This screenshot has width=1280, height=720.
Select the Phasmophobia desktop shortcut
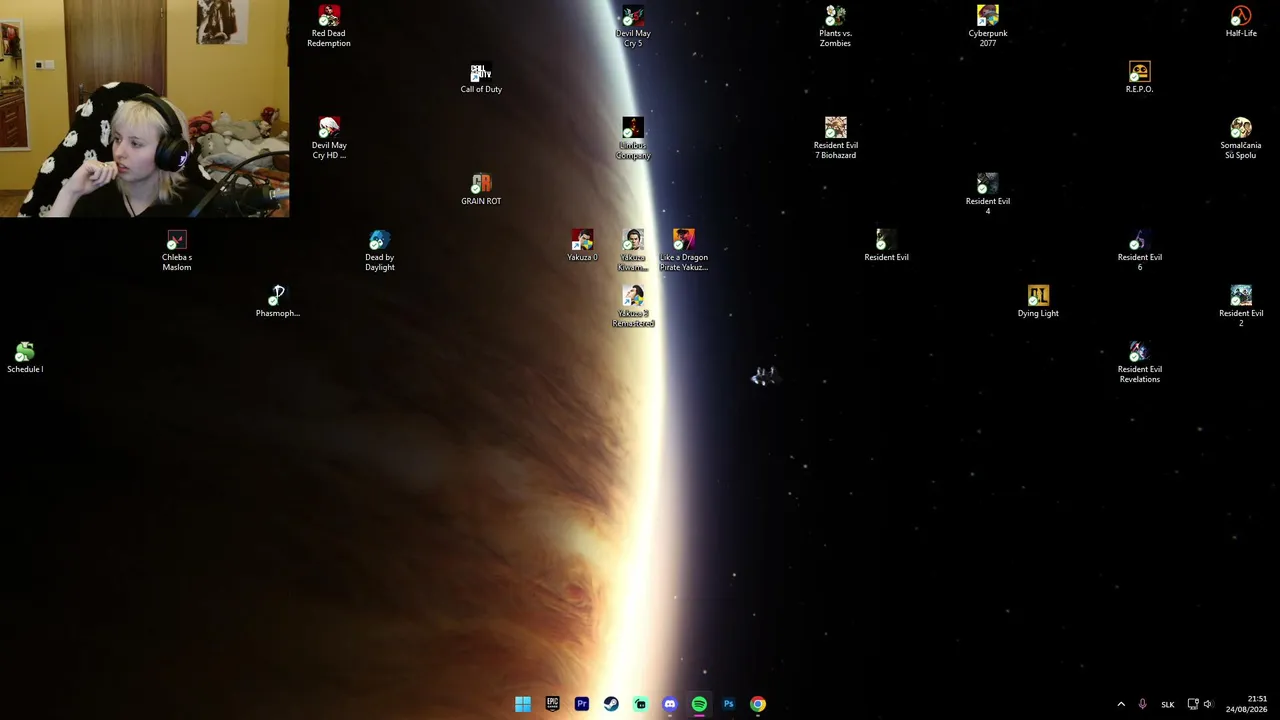tap(278, 302)
